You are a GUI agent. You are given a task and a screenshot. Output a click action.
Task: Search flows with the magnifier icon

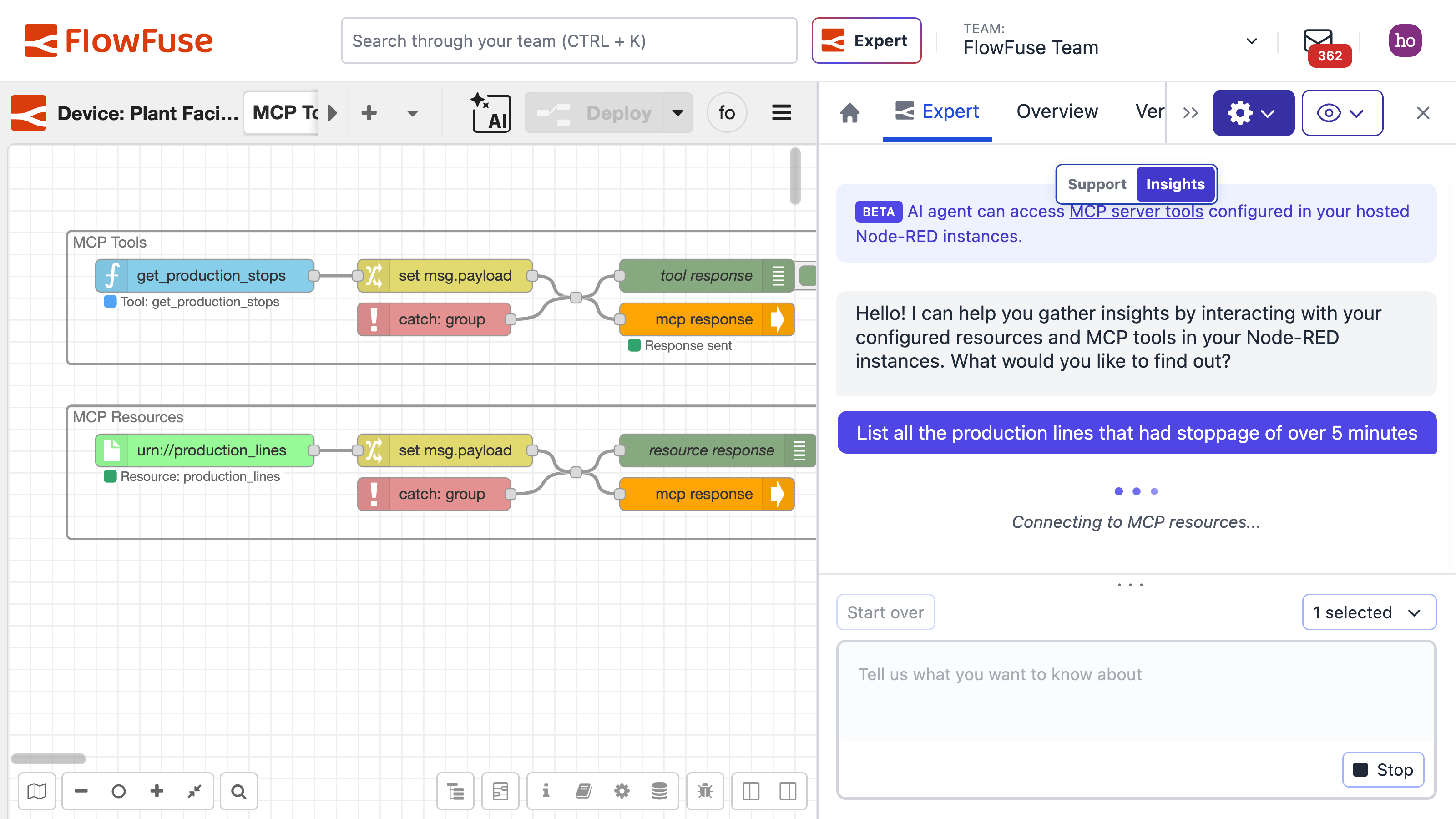(x=238, y=791)
